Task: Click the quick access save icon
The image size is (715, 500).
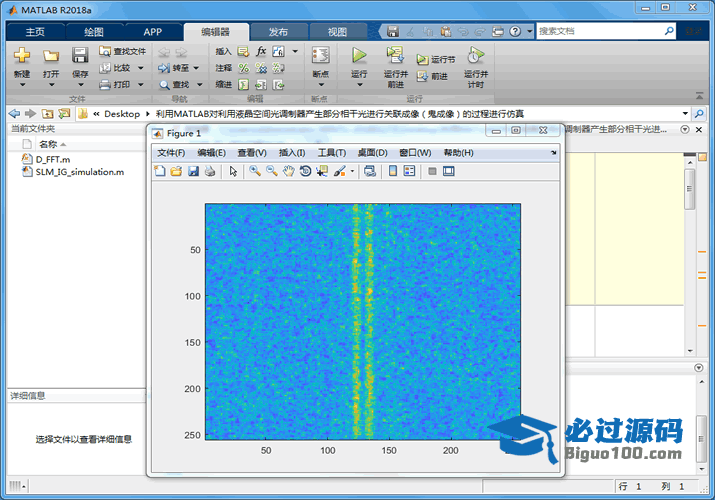Action: click(x=393, y=31)
